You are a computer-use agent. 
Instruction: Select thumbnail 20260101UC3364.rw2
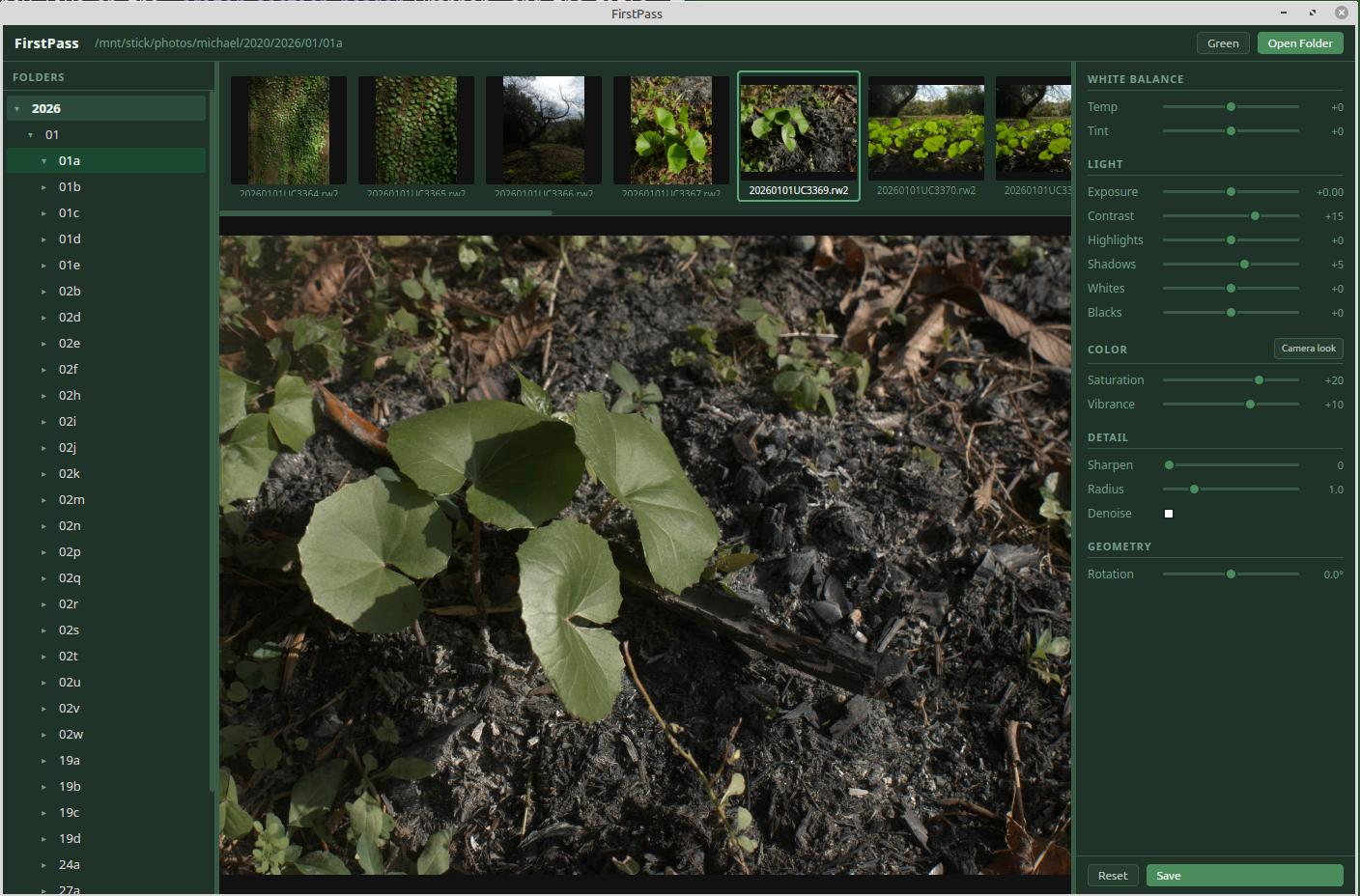point(288,129)
